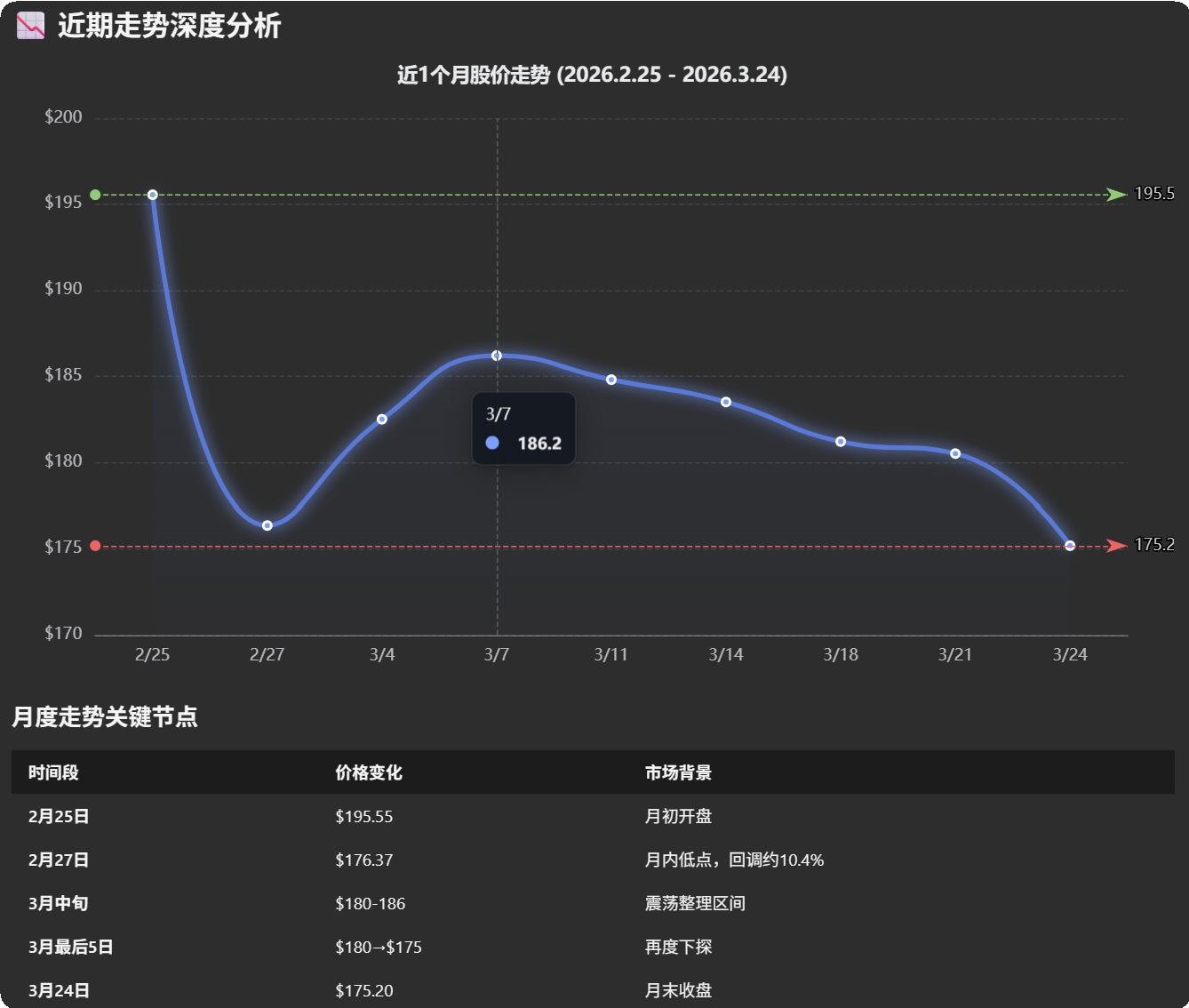This screenshot has width=1189, height=1008.
Task: Click the heading 近期走势深度分析
Action: click(x=169, y=26)
